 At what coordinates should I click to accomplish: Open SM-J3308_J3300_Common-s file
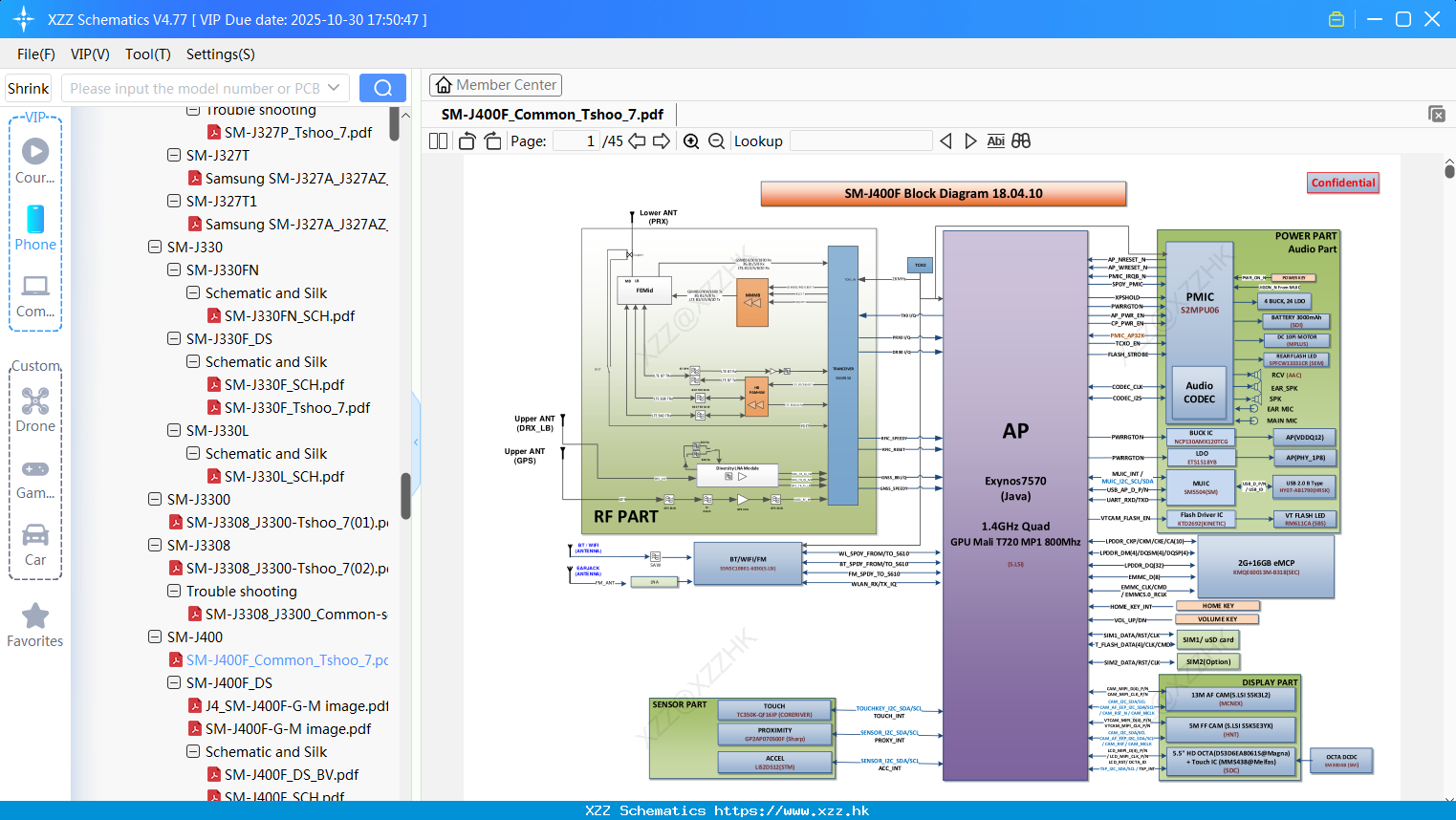[x=288, y=614]
